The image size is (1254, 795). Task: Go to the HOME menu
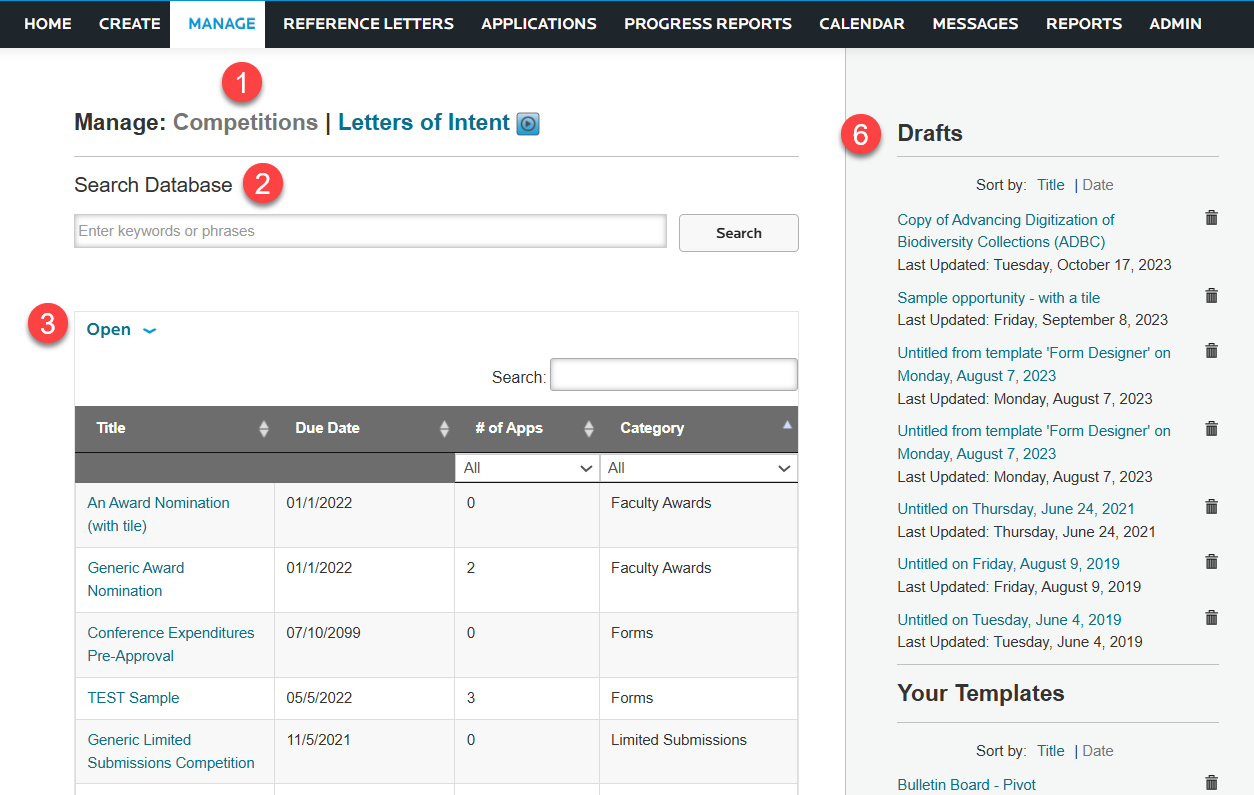48,24
